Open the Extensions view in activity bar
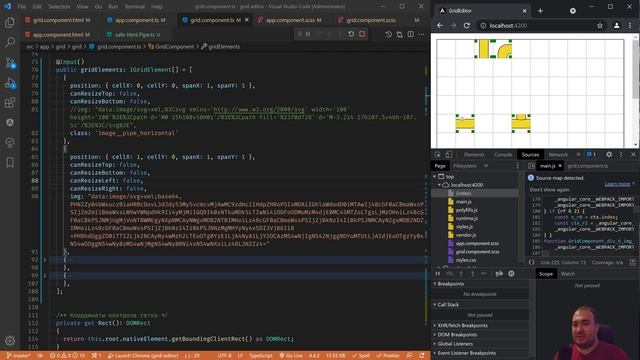The height and width of the screenshot is (360, 640). click(10, 102)
